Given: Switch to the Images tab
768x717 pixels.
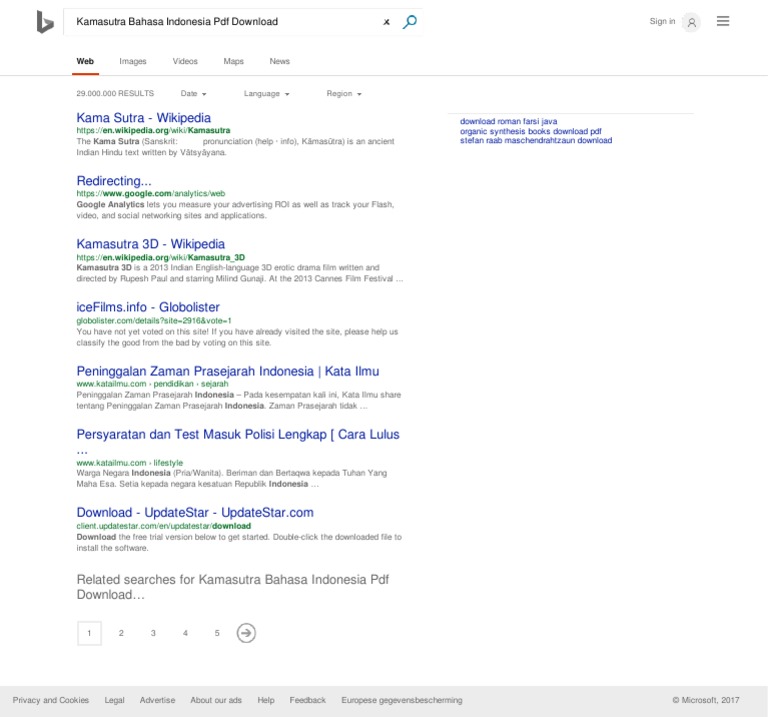Looking at the screenshot, I should click(133, 61).
